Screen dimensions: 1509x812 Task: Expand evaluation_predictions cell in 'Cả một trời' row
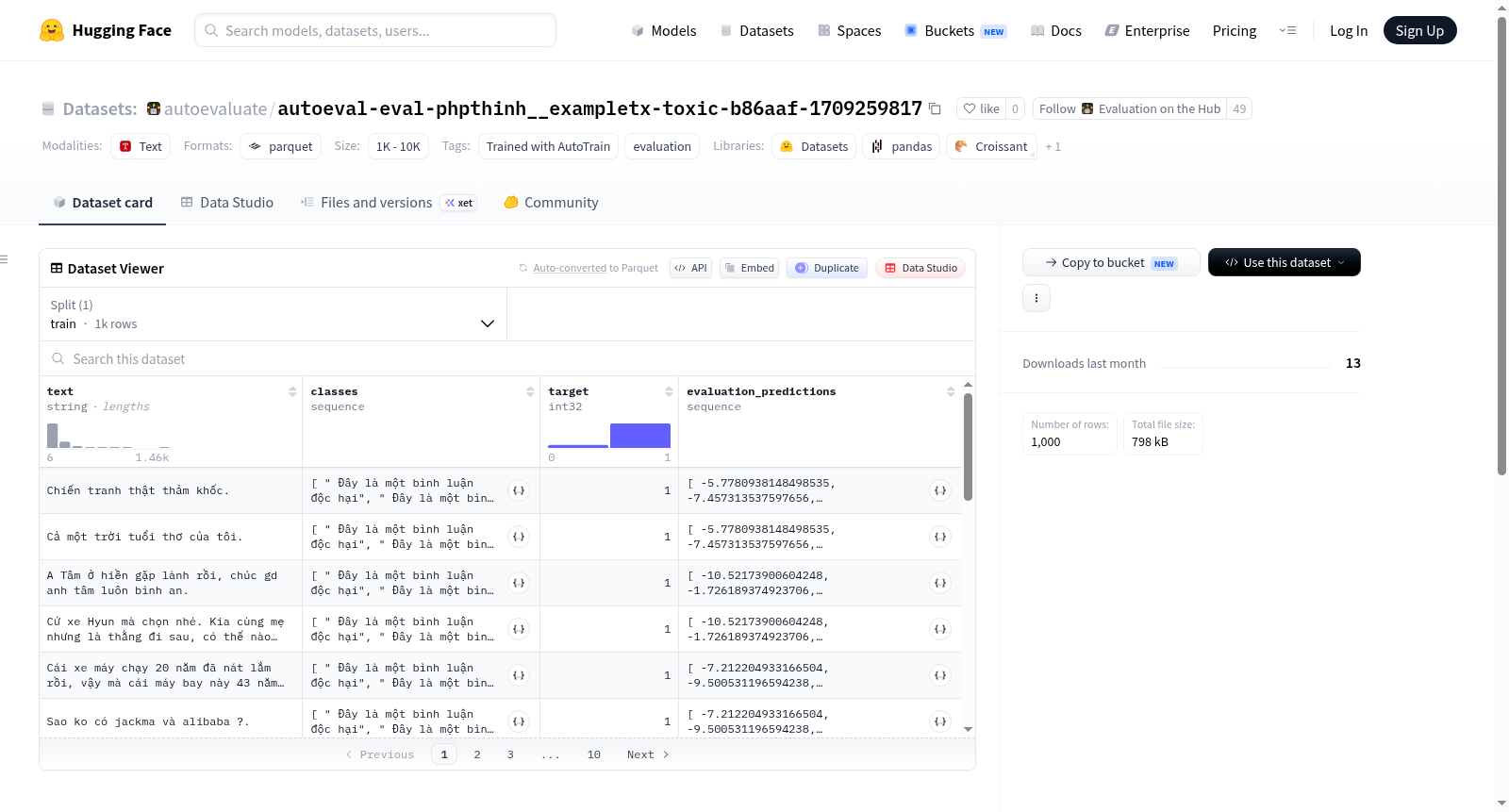tap(940, 537)
